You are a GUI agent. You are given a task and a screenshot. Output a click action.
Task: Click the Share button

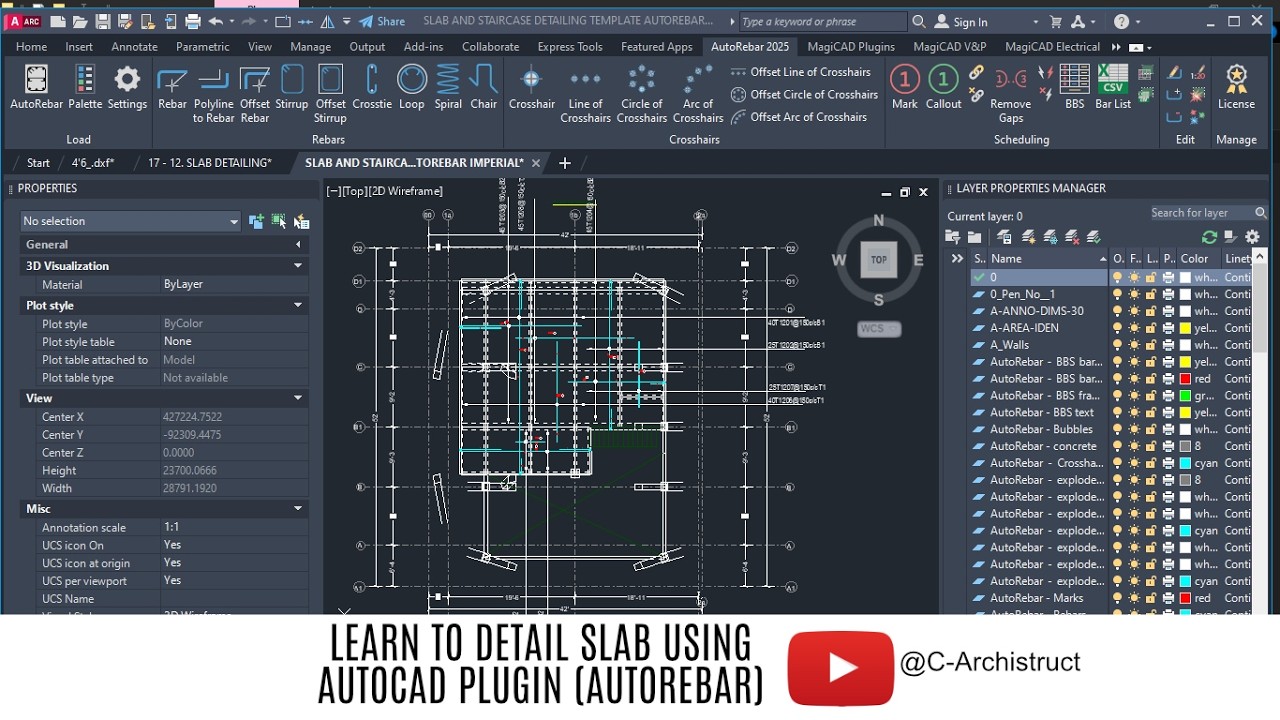pos(382,21)
